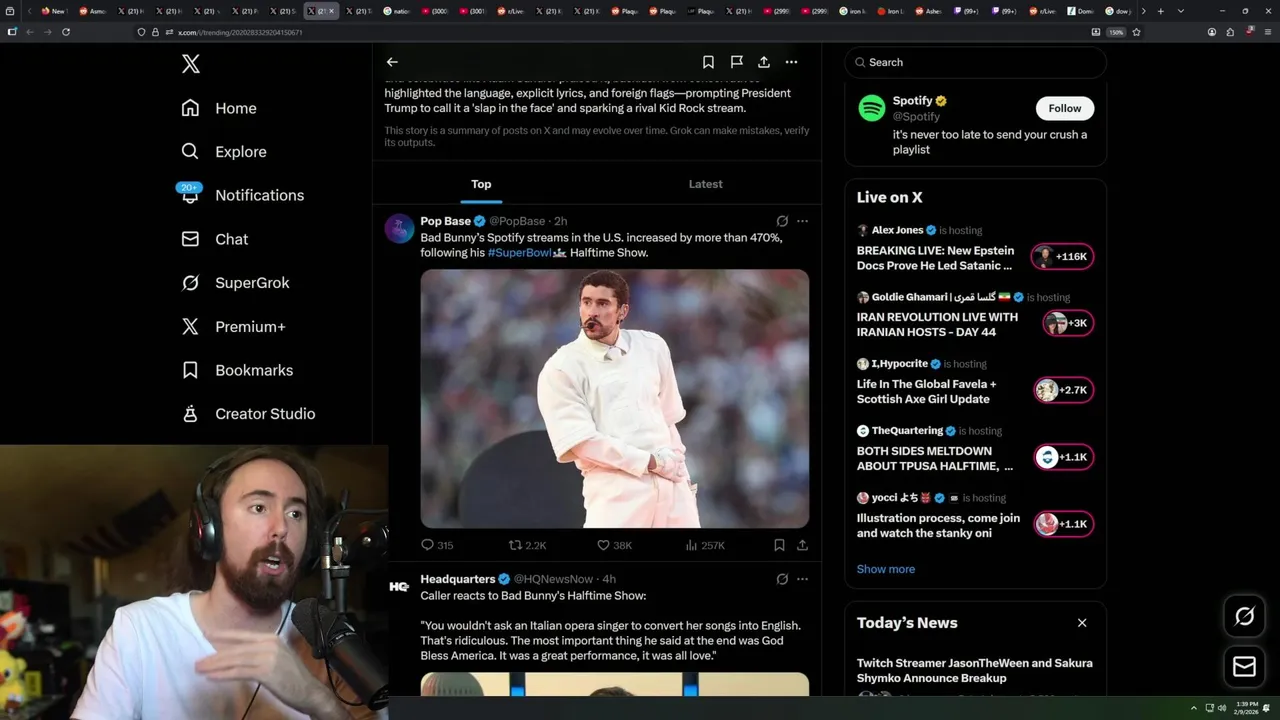Open the Explore page
This screenshot has height=720, width=1280.
tap(224, 152)
